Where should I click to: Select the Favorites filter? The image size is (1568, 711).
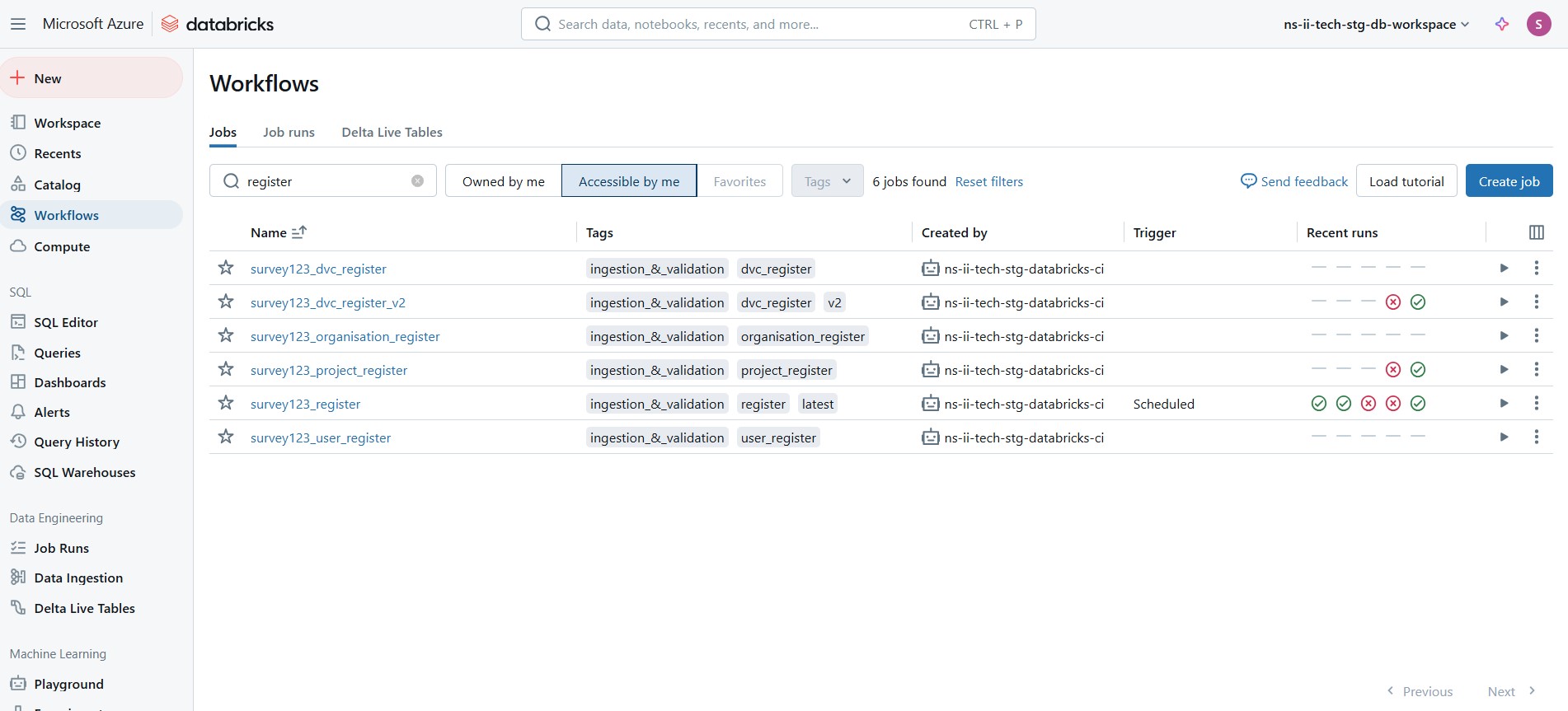[x=739, y=181]
